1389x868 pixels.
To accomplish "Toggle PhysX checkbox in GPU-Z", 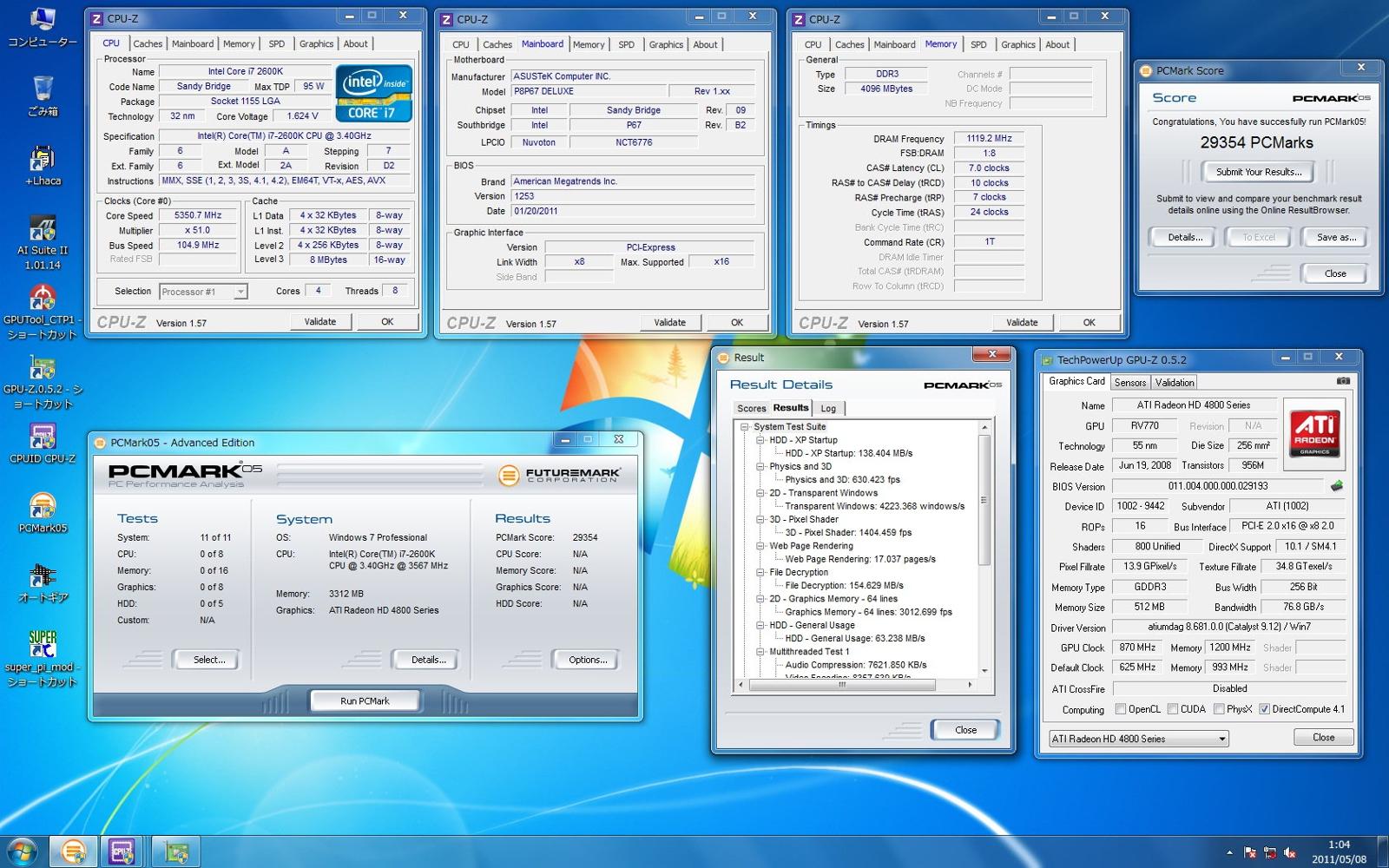I will point(1220,709).
